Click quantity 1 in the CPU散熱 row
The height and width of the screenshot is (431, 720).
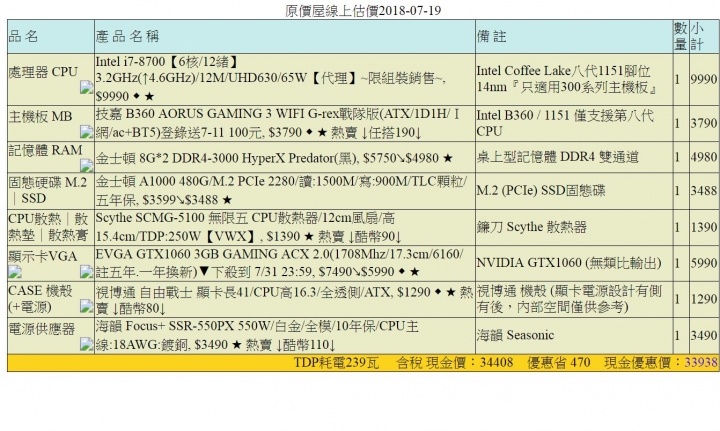point(677,227)
